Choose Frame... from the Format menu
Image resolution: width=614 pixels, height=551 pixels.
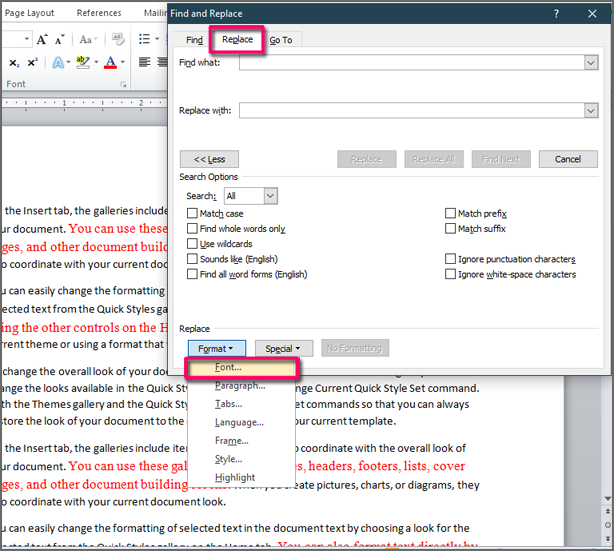pos(242,441)
